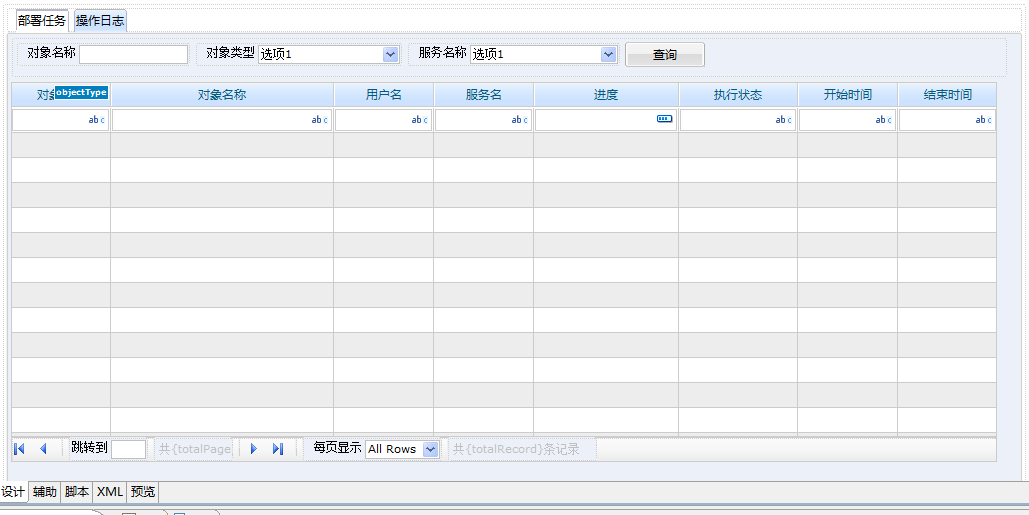
Task: Select the abc text icon under 对象名称 column
Action: pos(318,119)
